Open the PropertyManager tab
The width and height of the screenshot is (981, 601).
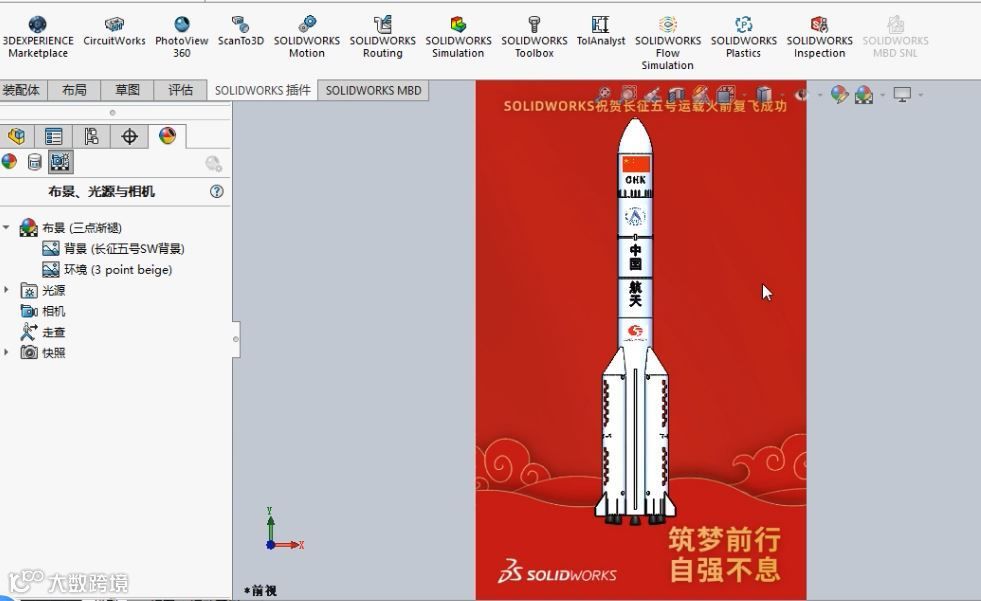[x=54, y=136]
